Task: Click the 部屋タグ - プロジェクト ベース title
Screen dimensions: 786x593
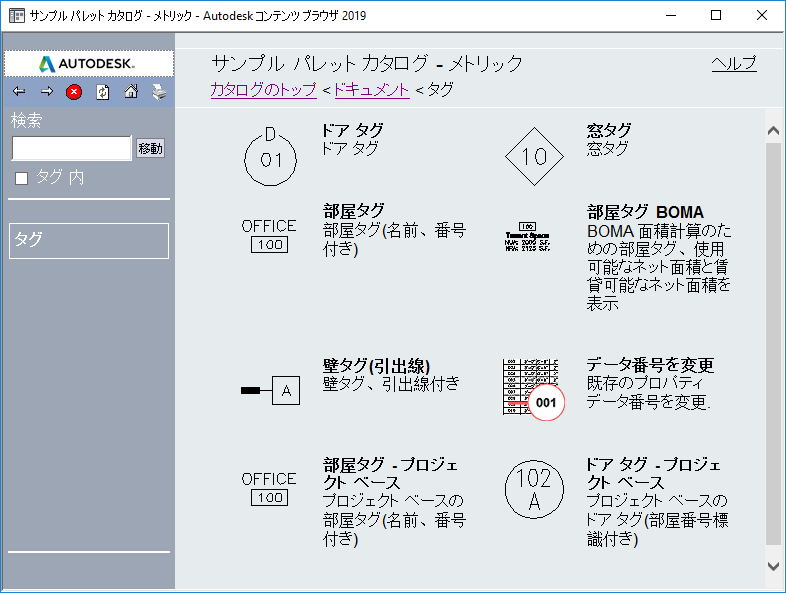Action: point(390,474)
